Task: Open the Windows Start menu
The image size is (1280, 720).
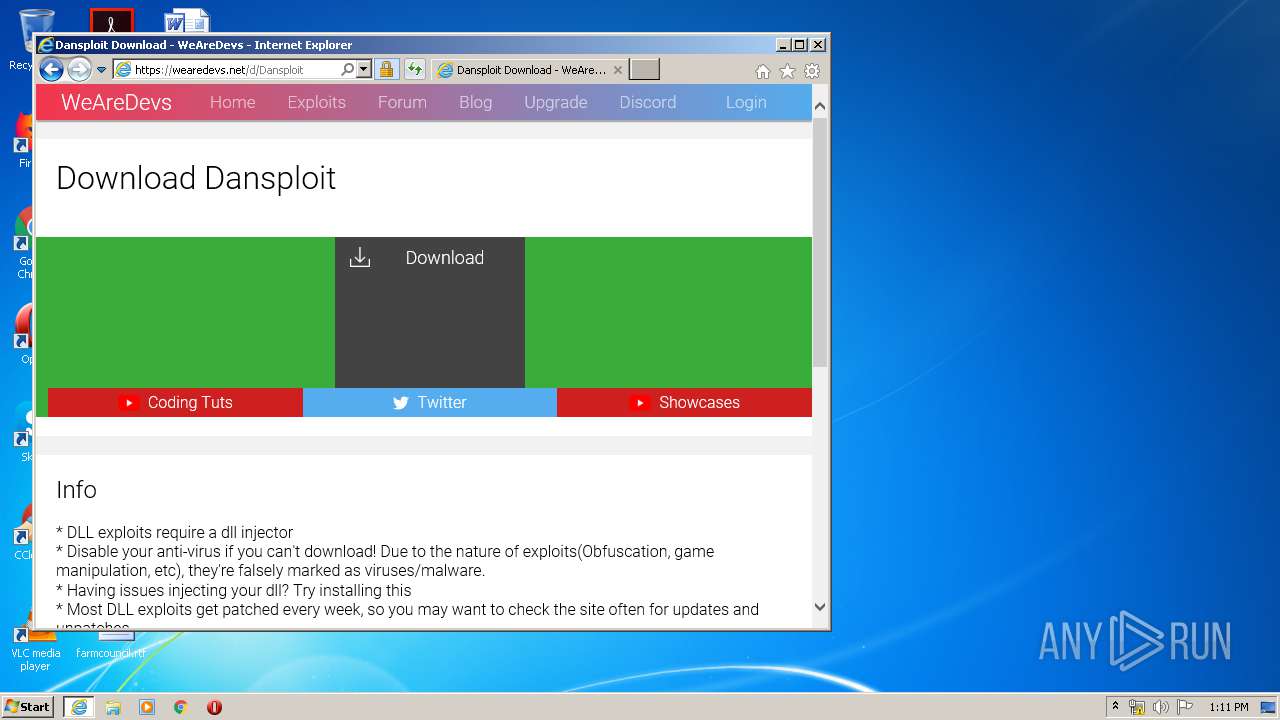Action: (x=27, y=706)
